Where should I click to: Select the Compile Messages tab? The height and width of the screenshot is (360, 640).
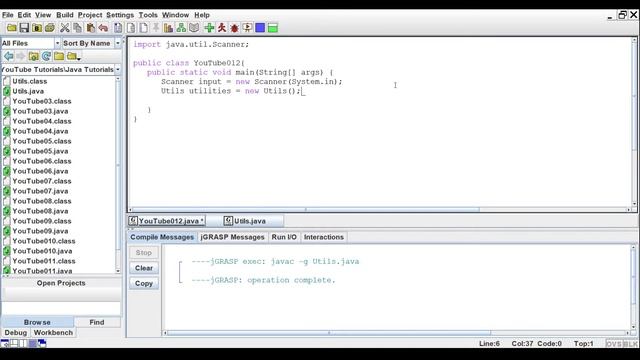pyautogui.click(x=162, y=237)
